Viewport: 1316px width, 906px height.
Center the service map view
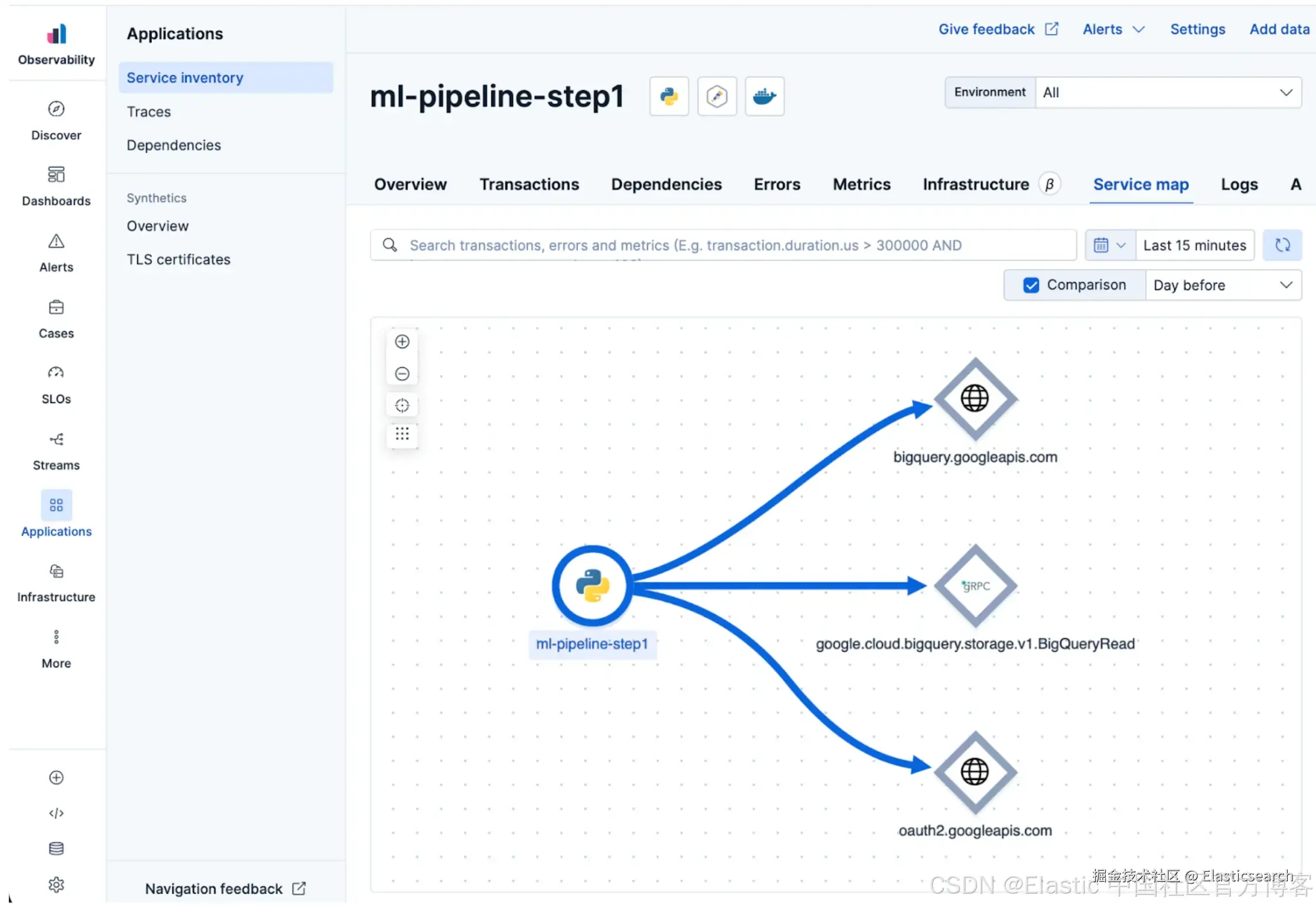click(x=402, y=405)
